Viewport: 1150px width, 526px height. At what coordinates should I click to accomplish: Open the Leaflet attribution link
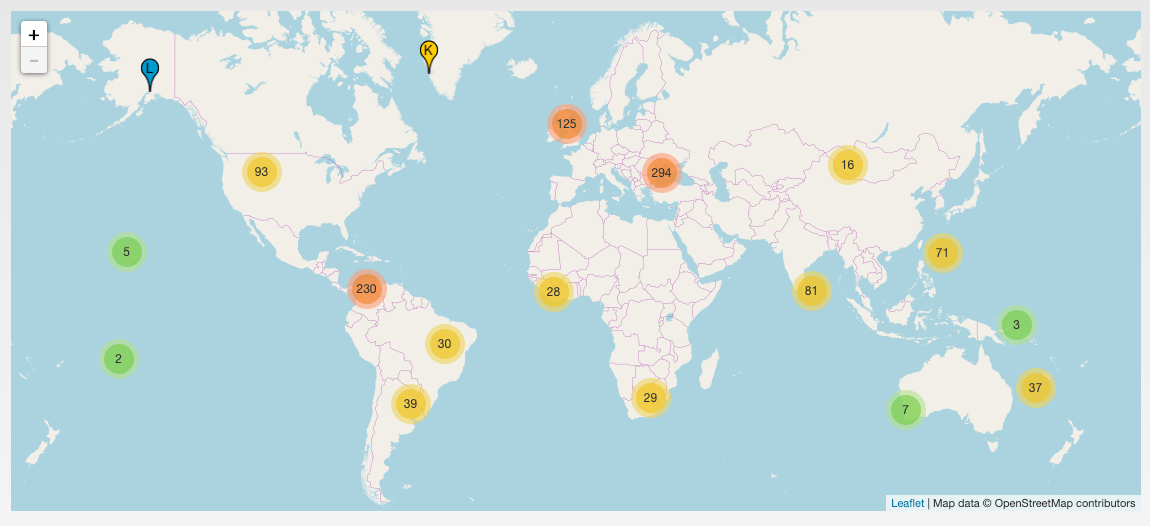coord(907,503)
